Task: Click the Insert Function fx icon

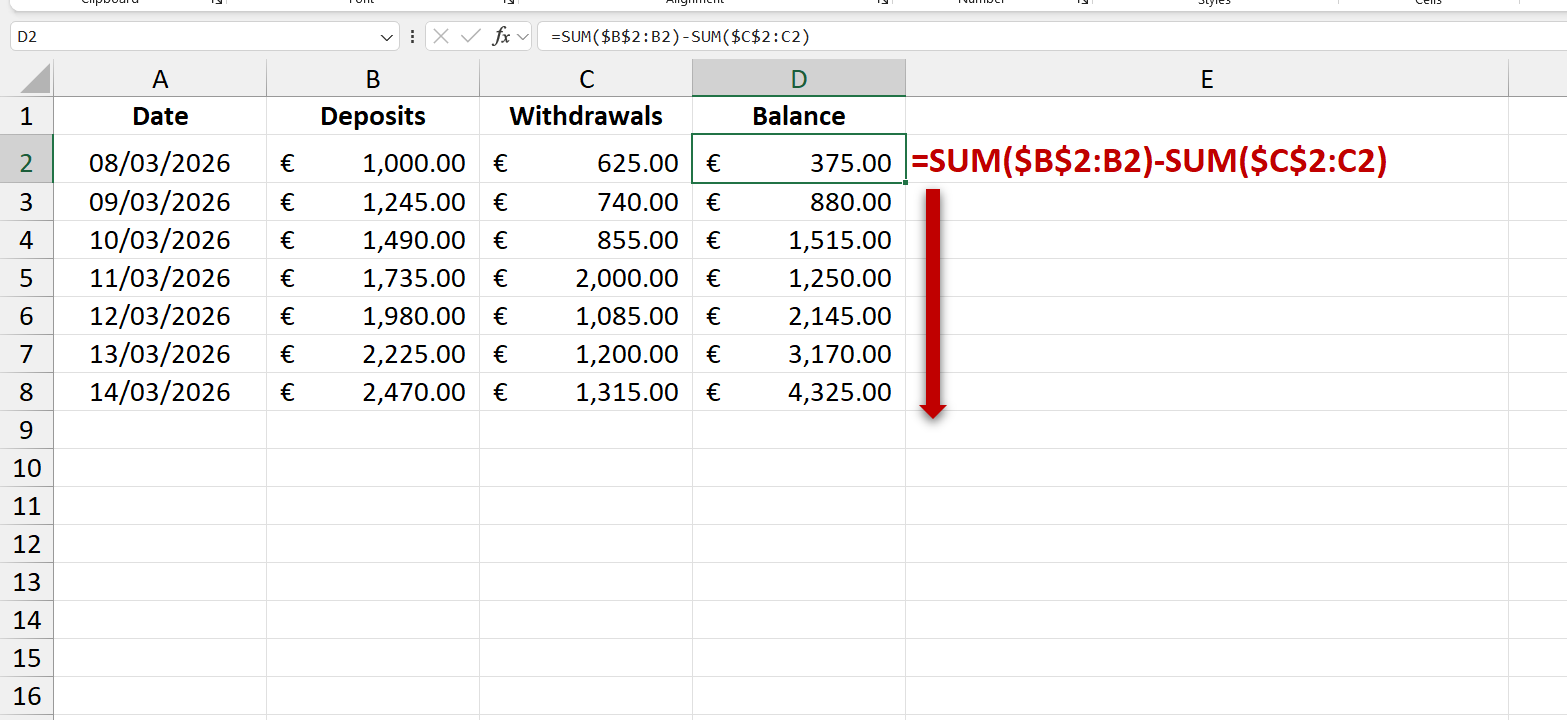Action: 501,37
